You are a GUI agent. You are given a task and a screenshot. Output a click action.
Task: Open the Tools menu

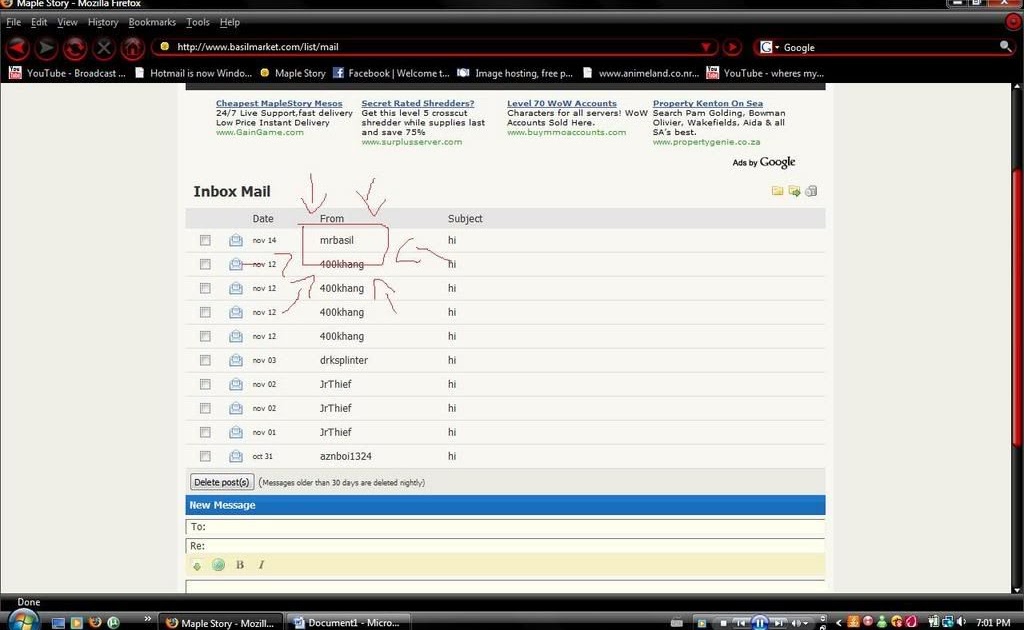point(198,22)
